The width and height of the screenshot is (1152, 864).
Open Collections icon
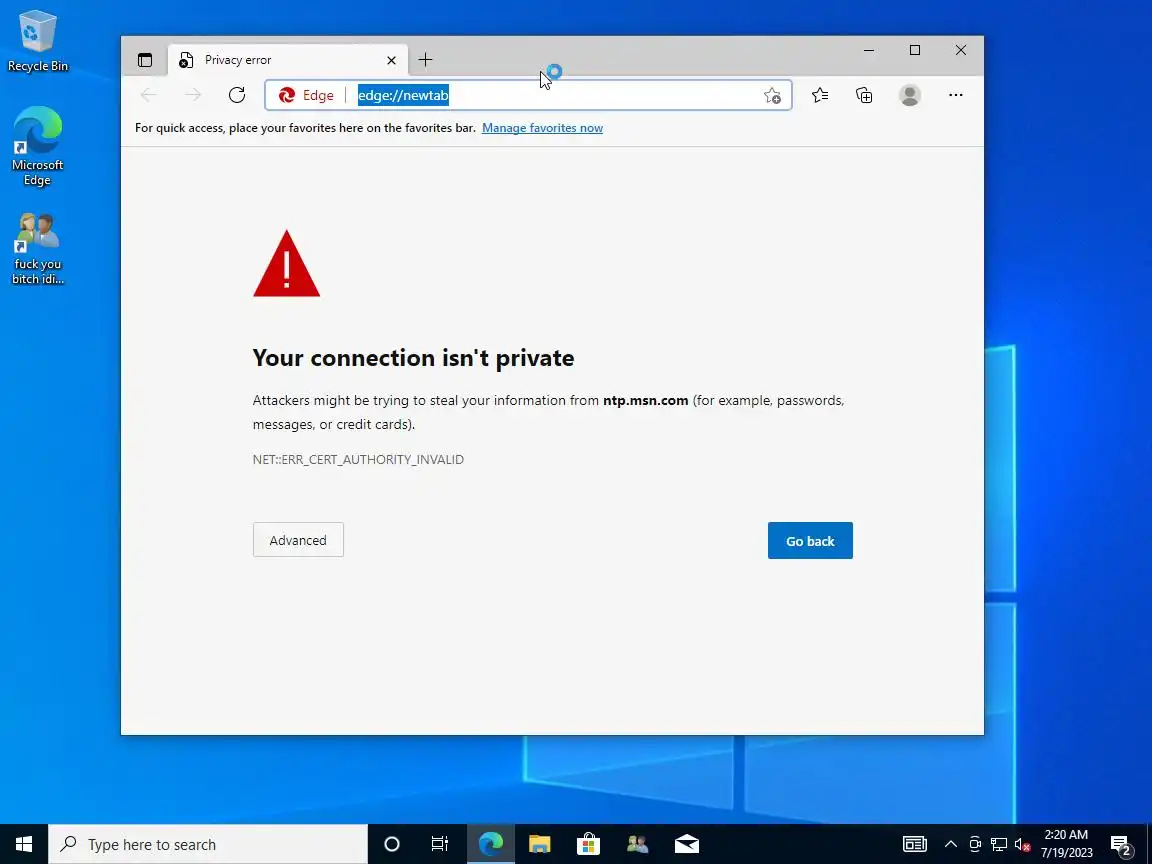pos(864,95)
